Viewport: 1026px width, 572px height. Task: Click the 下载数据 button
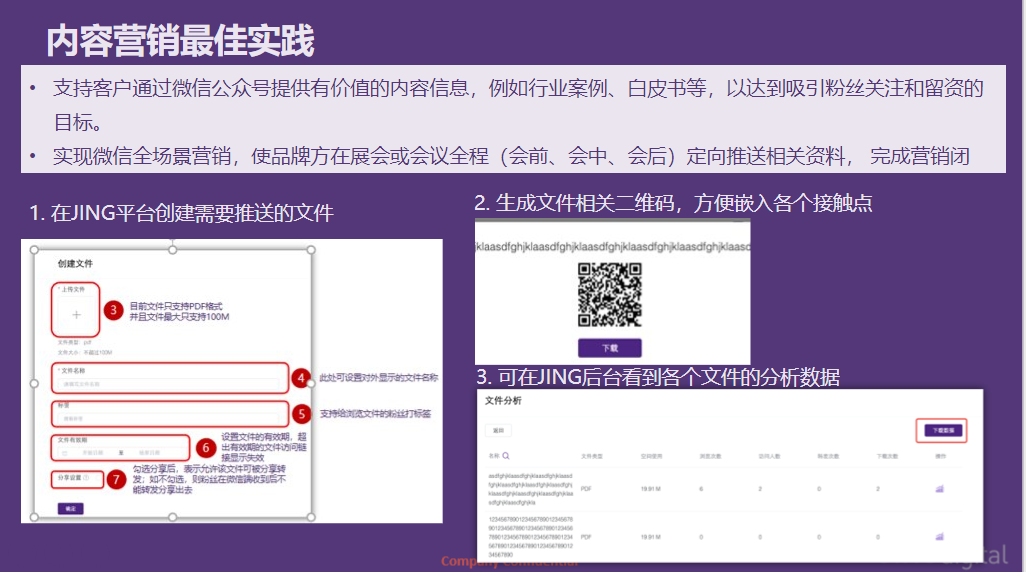941,430
